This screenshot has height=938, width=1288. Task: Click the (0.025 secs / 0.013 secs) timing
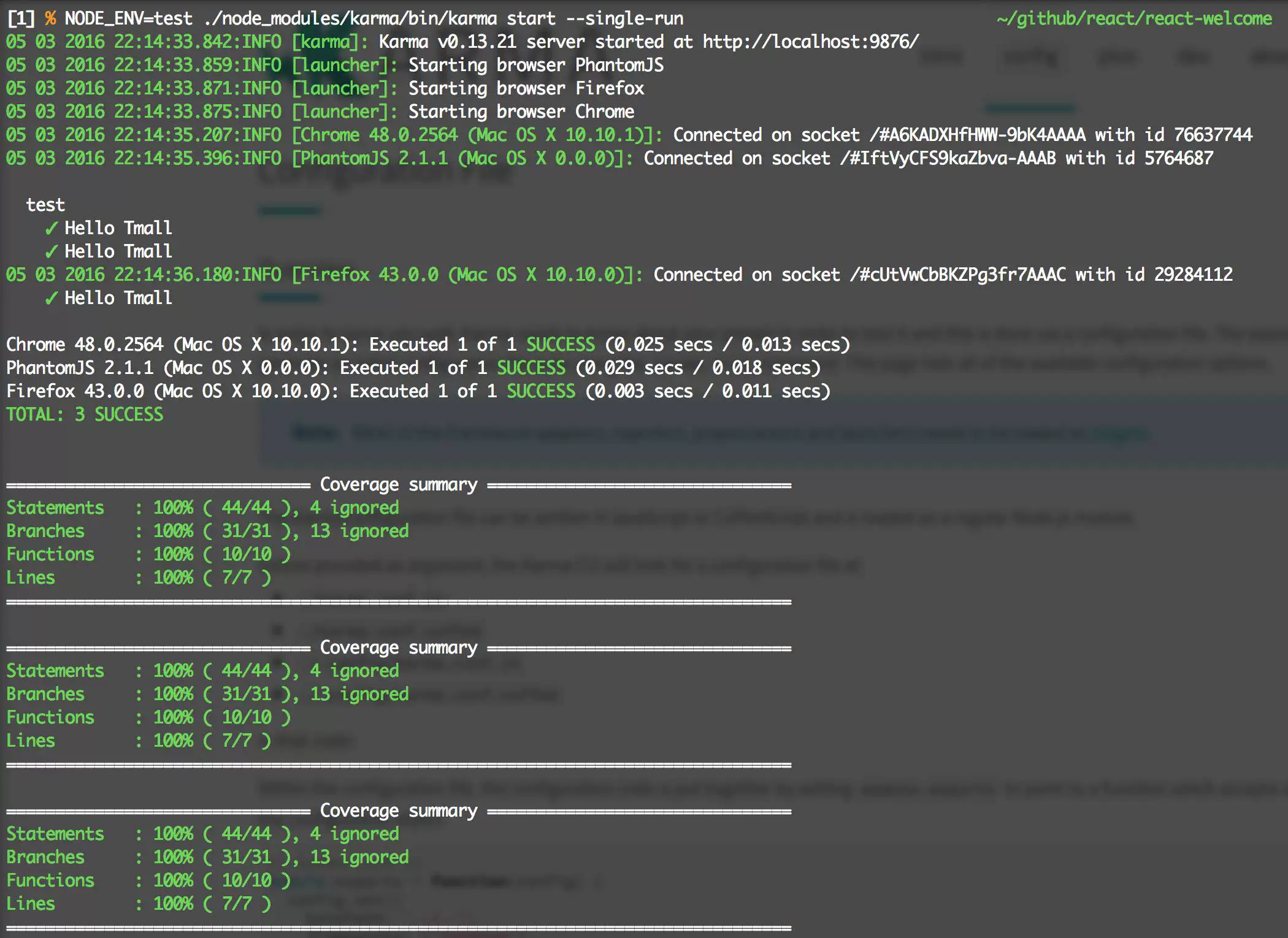point(727,345)
